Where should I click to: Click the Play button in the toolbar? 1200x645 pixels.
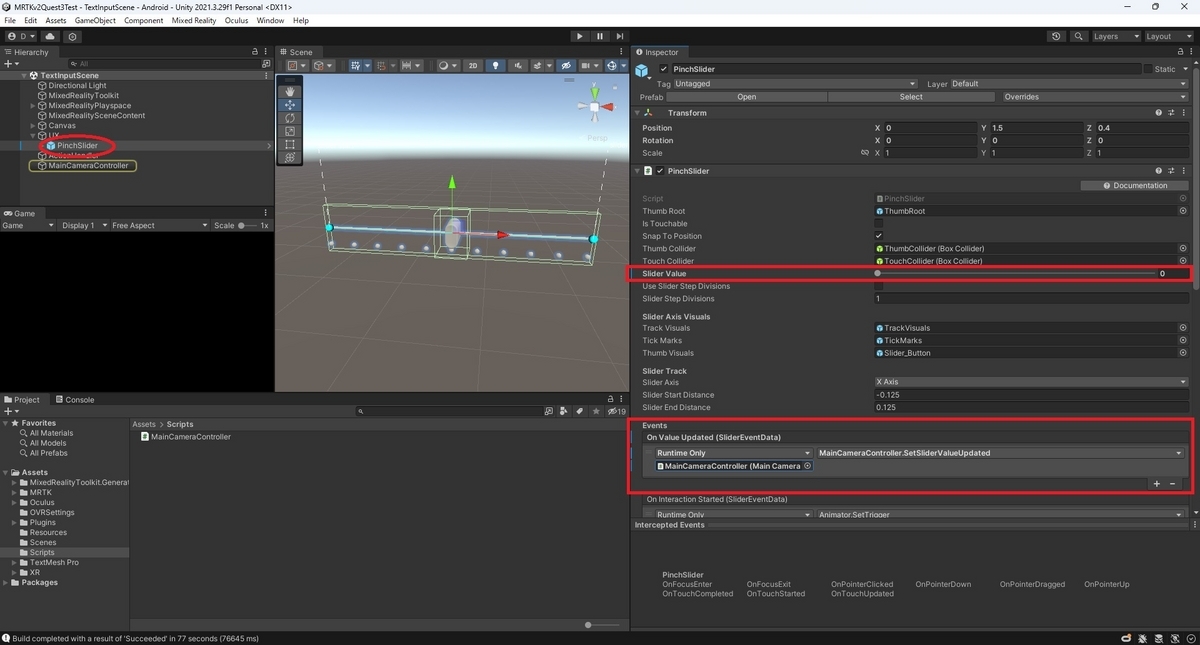point(579,36)
